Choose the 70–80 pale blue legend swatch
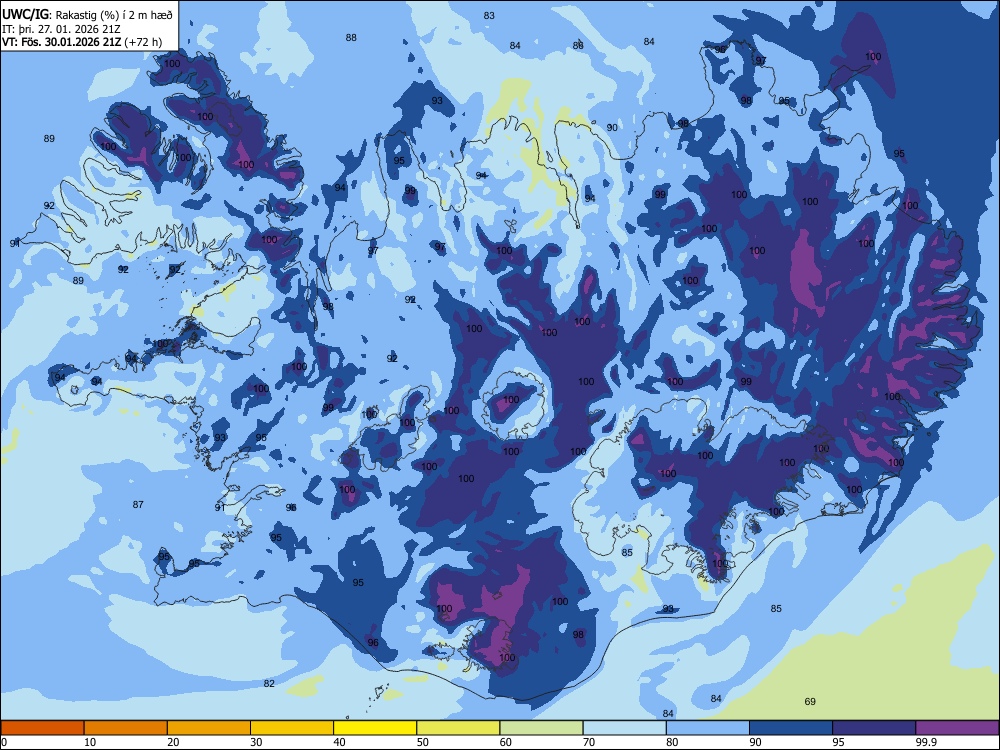Screen dimensions: 1000x750 coord(624,728)
